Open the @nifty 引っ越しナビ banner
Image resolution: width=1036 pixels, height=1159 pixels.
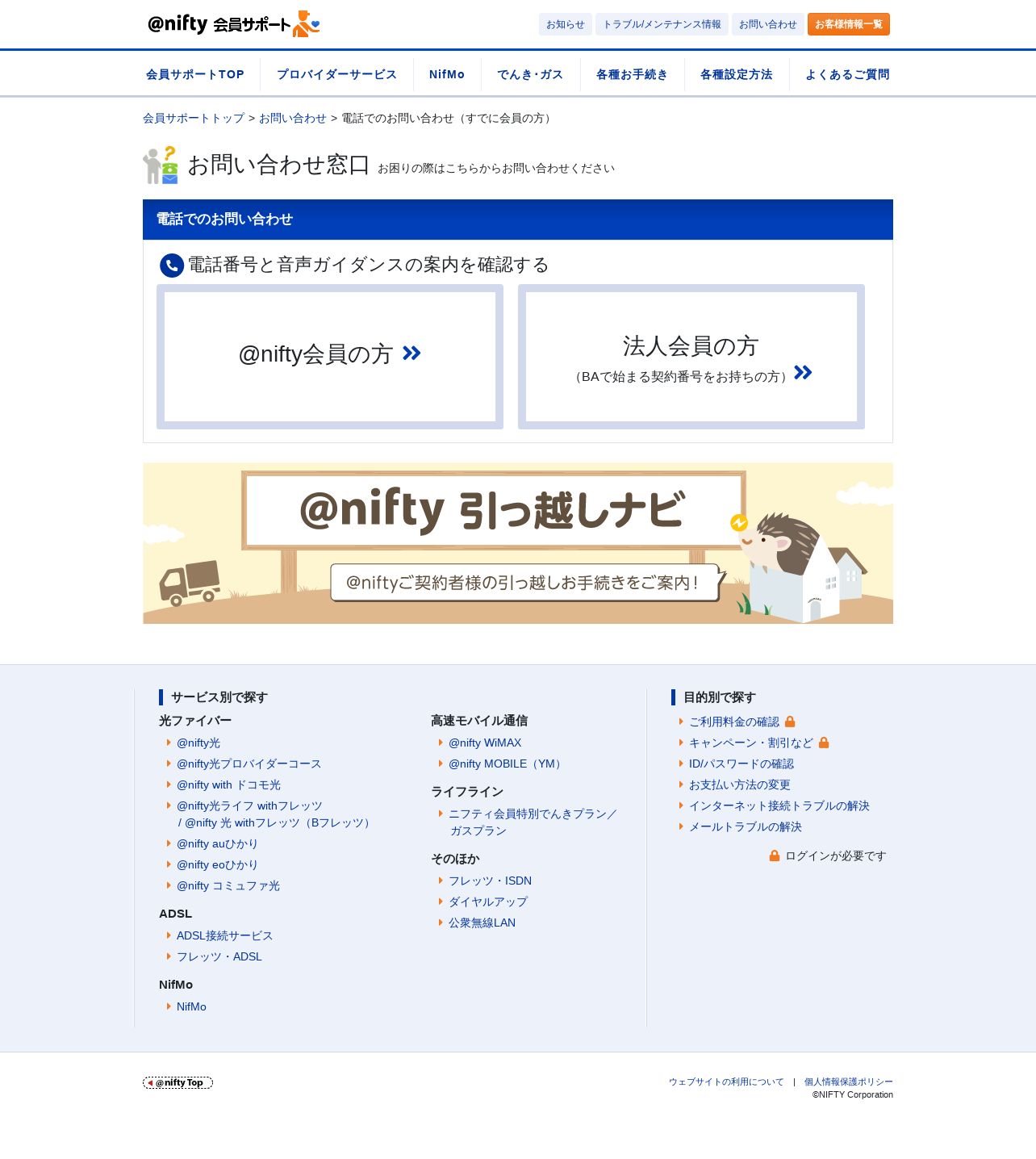coord(518,543)
